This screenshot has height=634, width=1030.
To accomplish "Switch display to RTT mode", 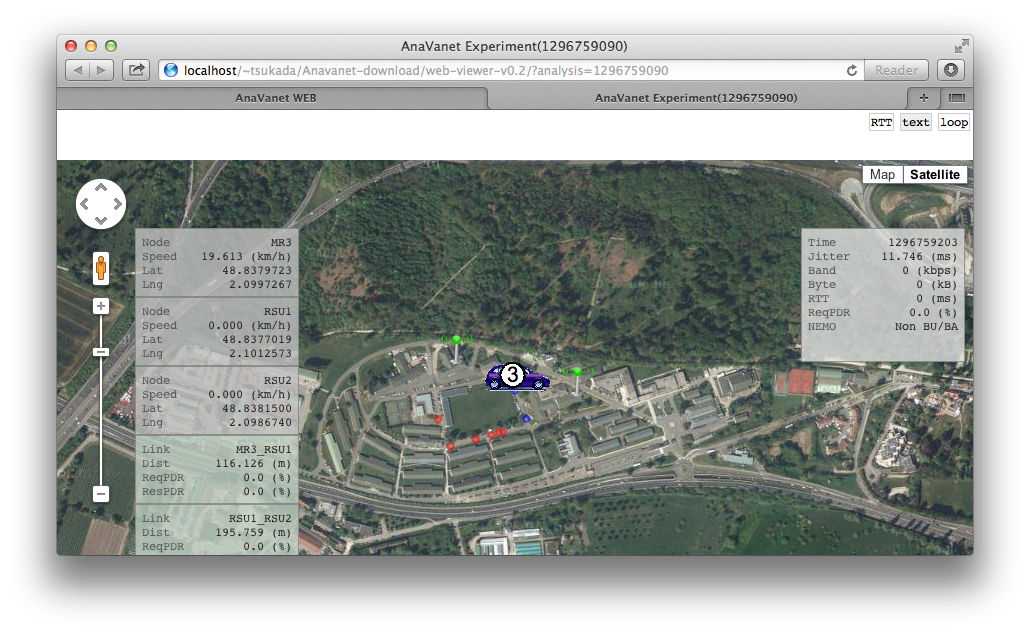I will 880,122.
